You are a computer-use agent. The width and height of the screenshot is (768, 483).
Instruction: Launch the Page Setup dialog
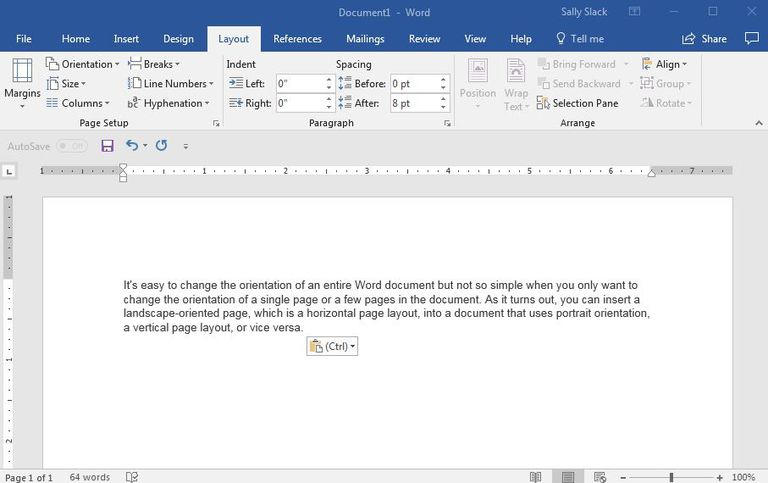[x=216, y=123]
